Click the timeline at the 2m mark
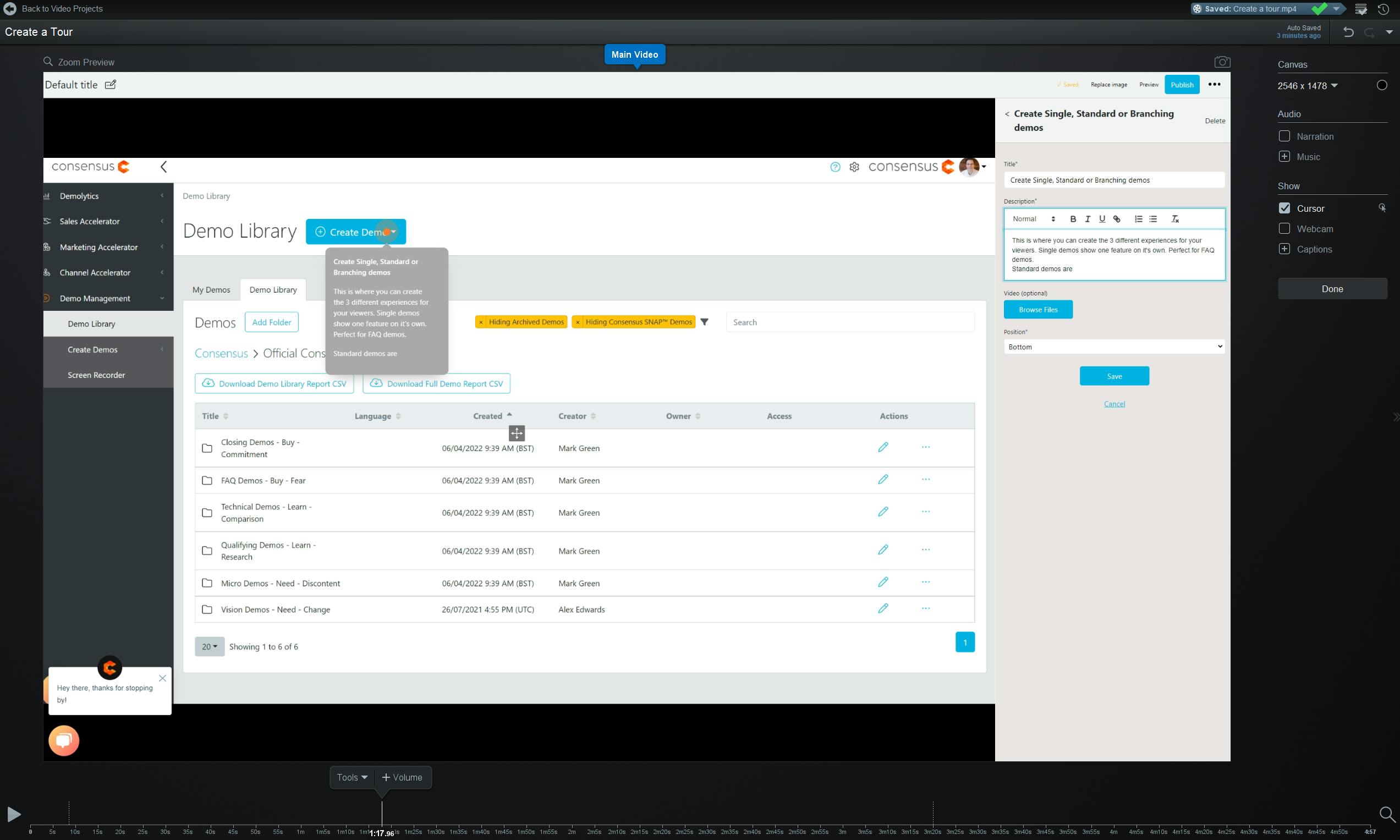 coord(572,826)
